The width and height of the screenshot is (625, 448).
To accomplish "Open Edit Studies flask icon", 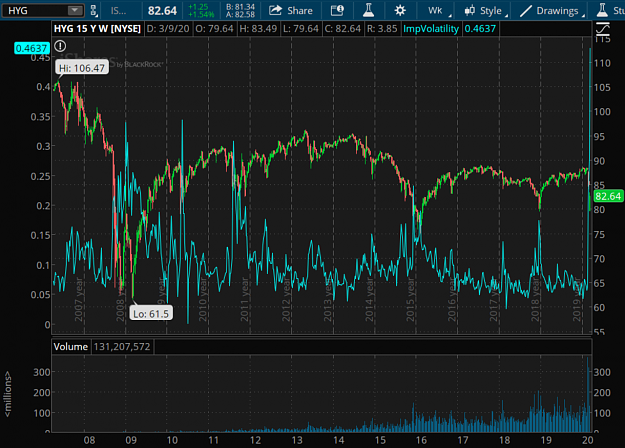I will [x=368, y=10].
